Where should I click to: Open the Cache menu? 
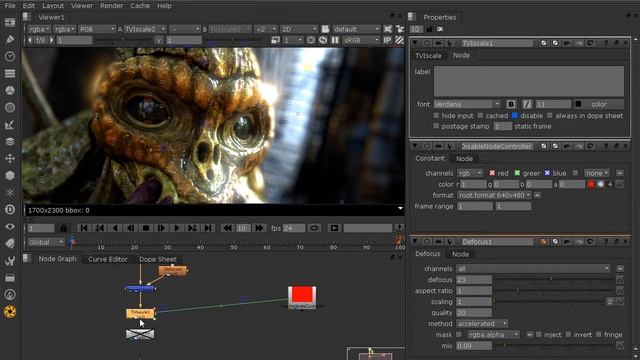pyautogui.click(x=140, y=6)
